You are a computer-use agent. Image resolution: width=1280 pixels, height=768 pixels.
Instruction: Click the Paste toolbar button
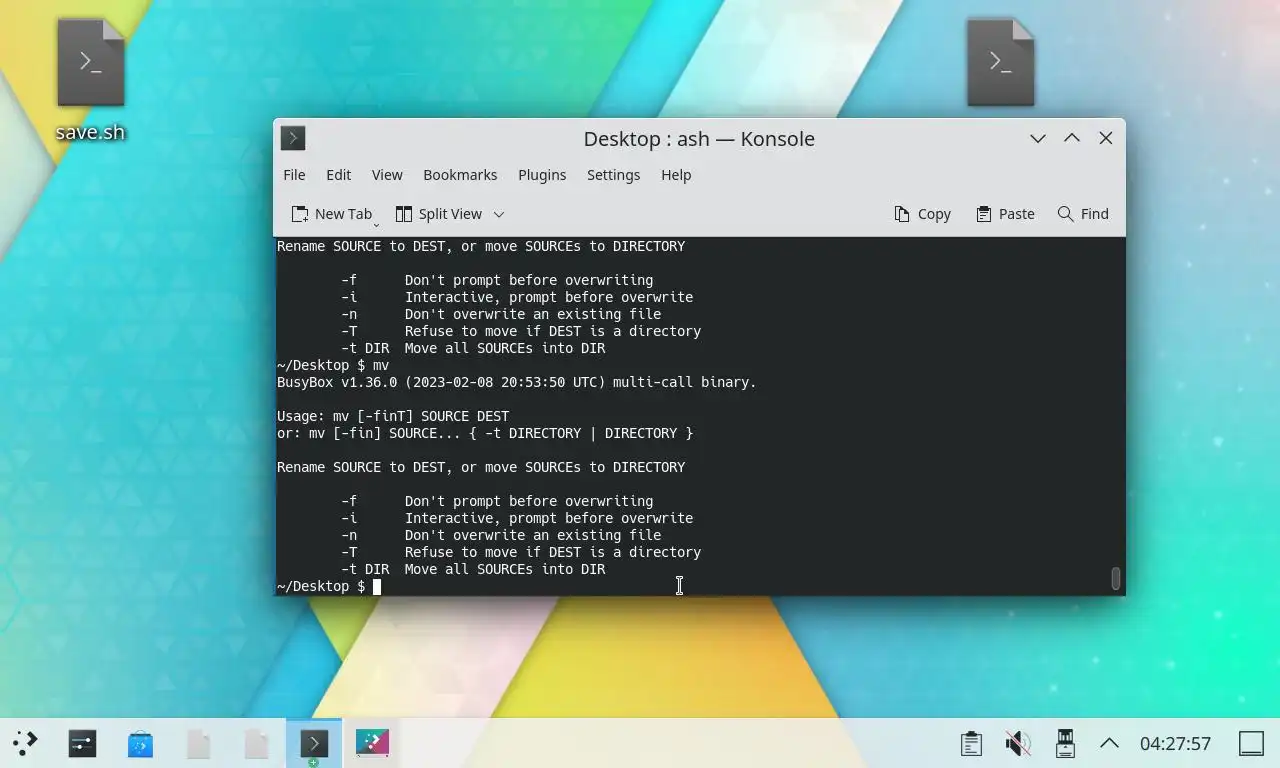click(1005, 214)
